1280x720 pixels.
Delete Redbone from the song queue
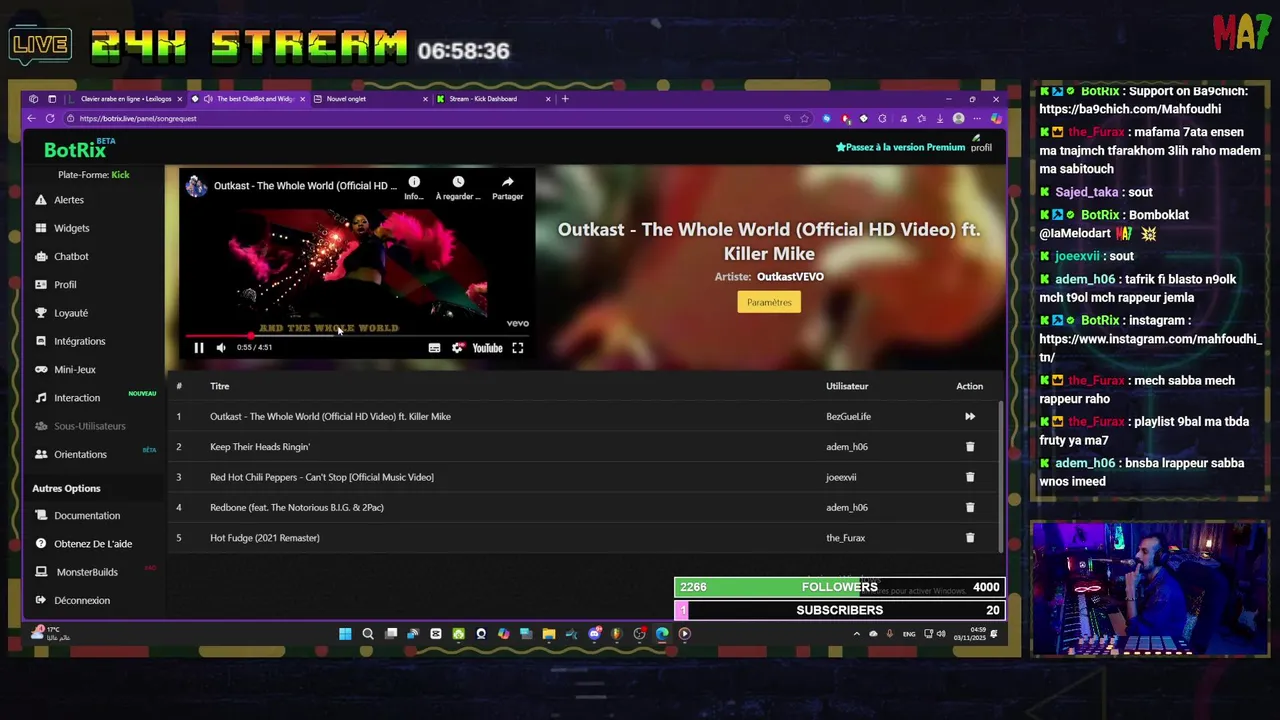[x=970, y=507]
